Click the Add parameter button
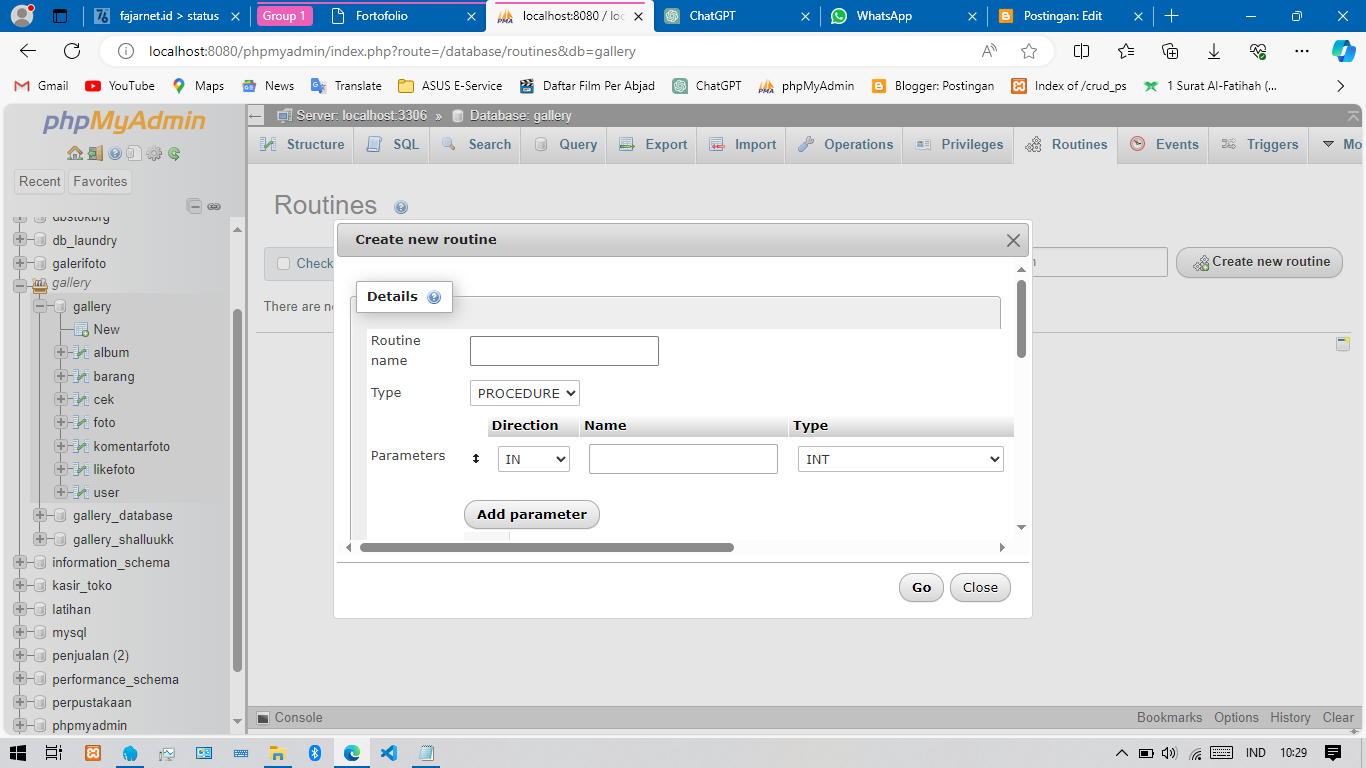Image resolution: width=1366 pixels, height=768 pixels. pyautogui.click(x=532, y=515)
